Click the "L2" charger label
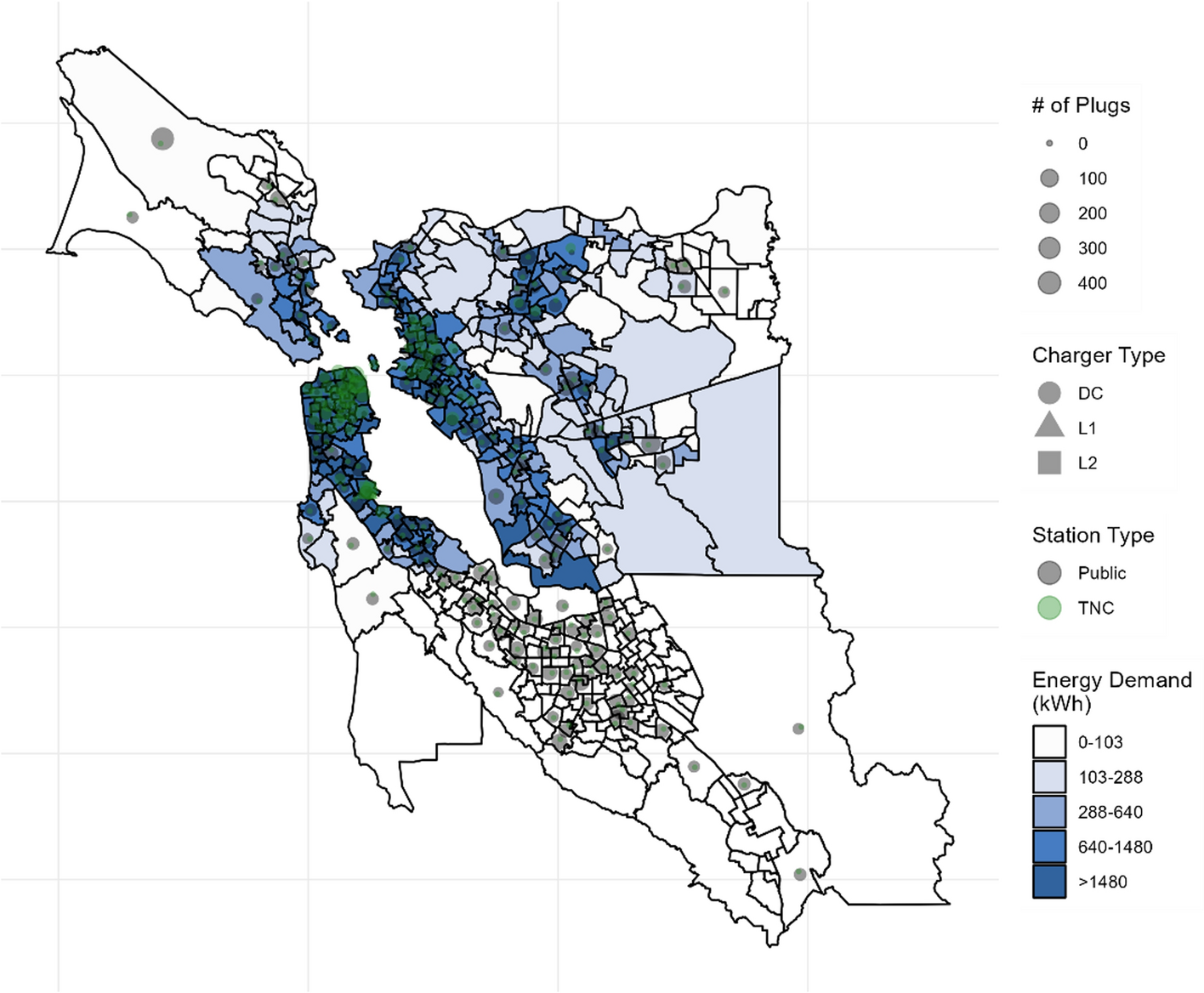 (1088, 463)
